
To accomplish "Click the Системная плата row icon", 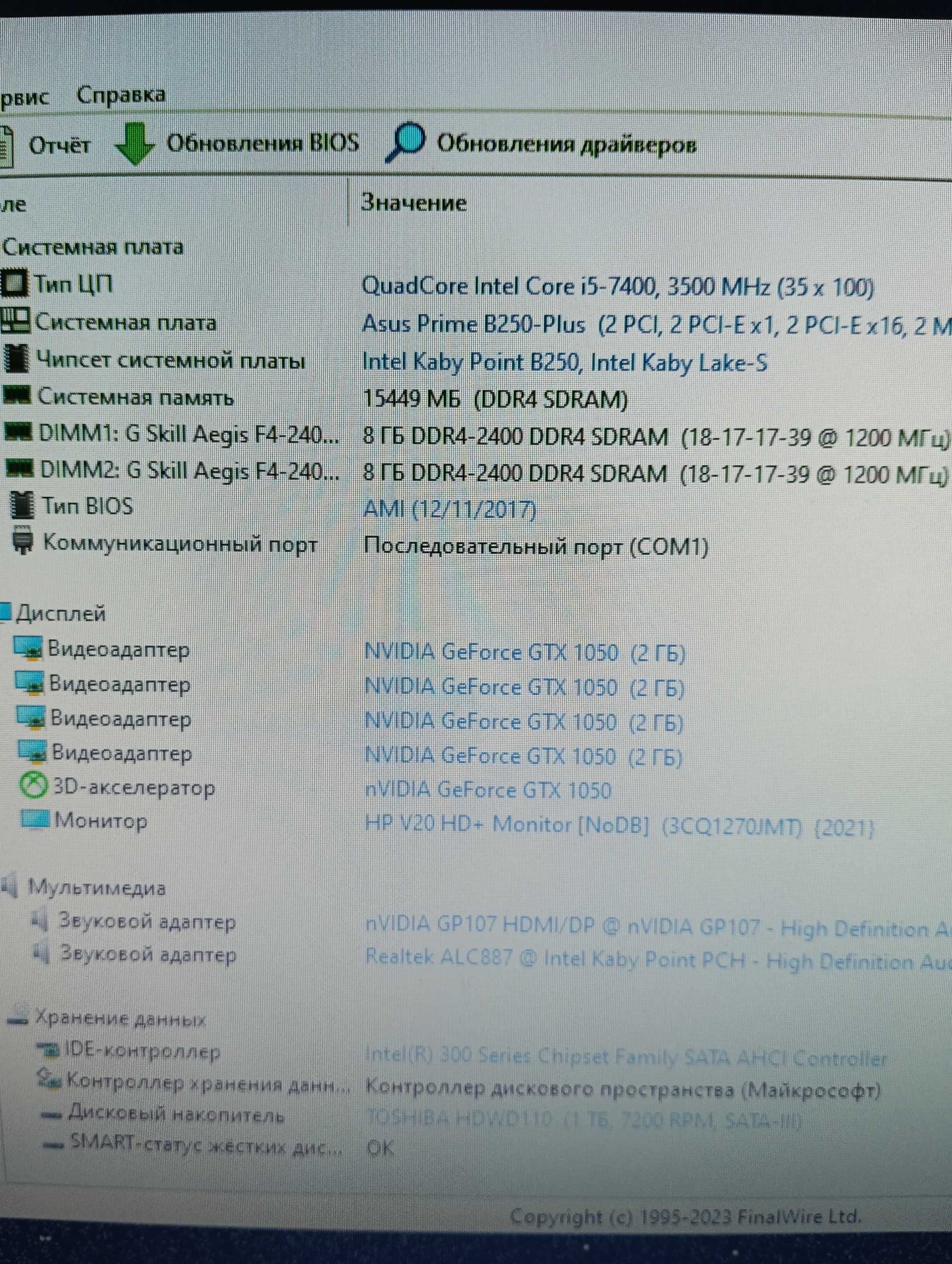I will click(14, 321).
